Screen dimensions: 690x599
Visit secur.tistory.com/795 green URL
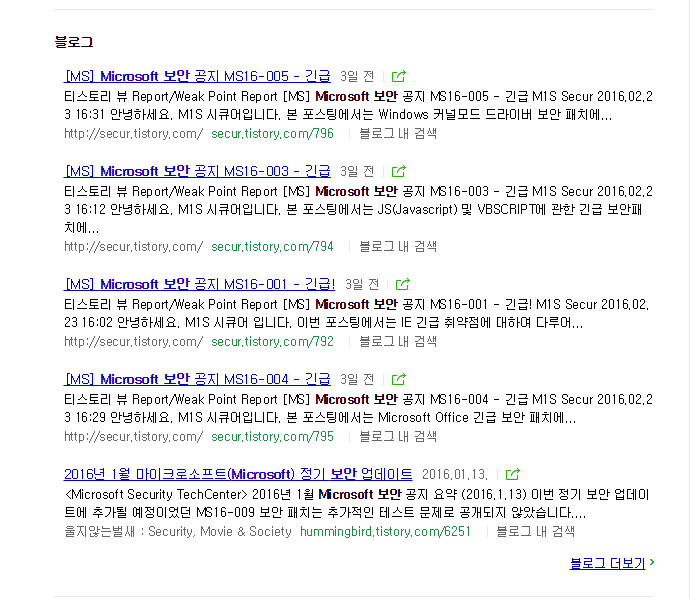point(272,437)
